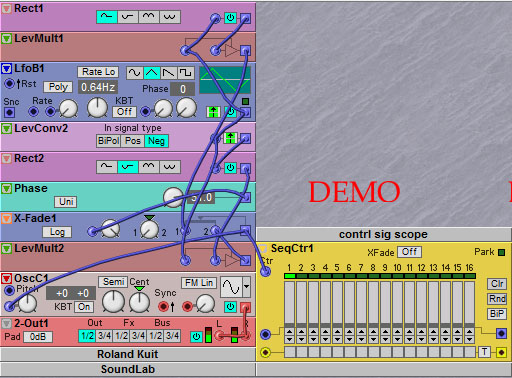Toggle the power button on 2-Out1
The width and height of the screenshot is (512, 378).
(196, 337)
